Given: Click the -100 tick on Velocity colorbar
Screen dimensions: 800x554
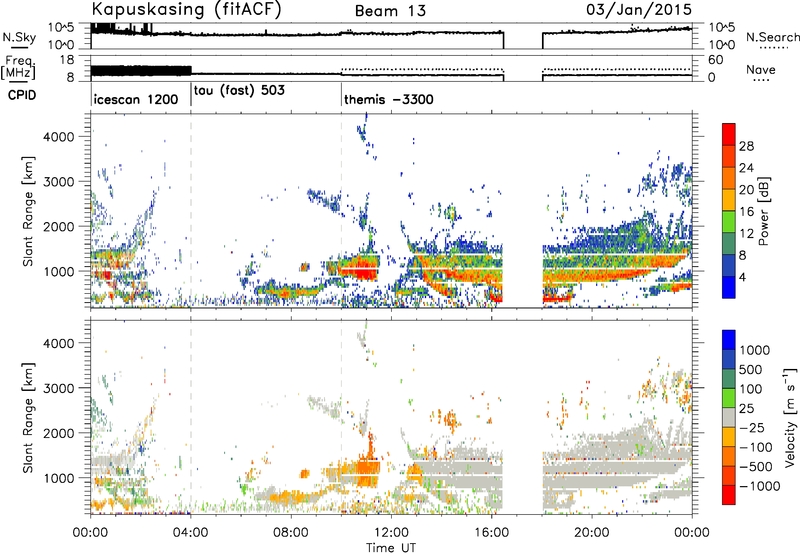Looking at the screenshot, I should pos(756,447).
